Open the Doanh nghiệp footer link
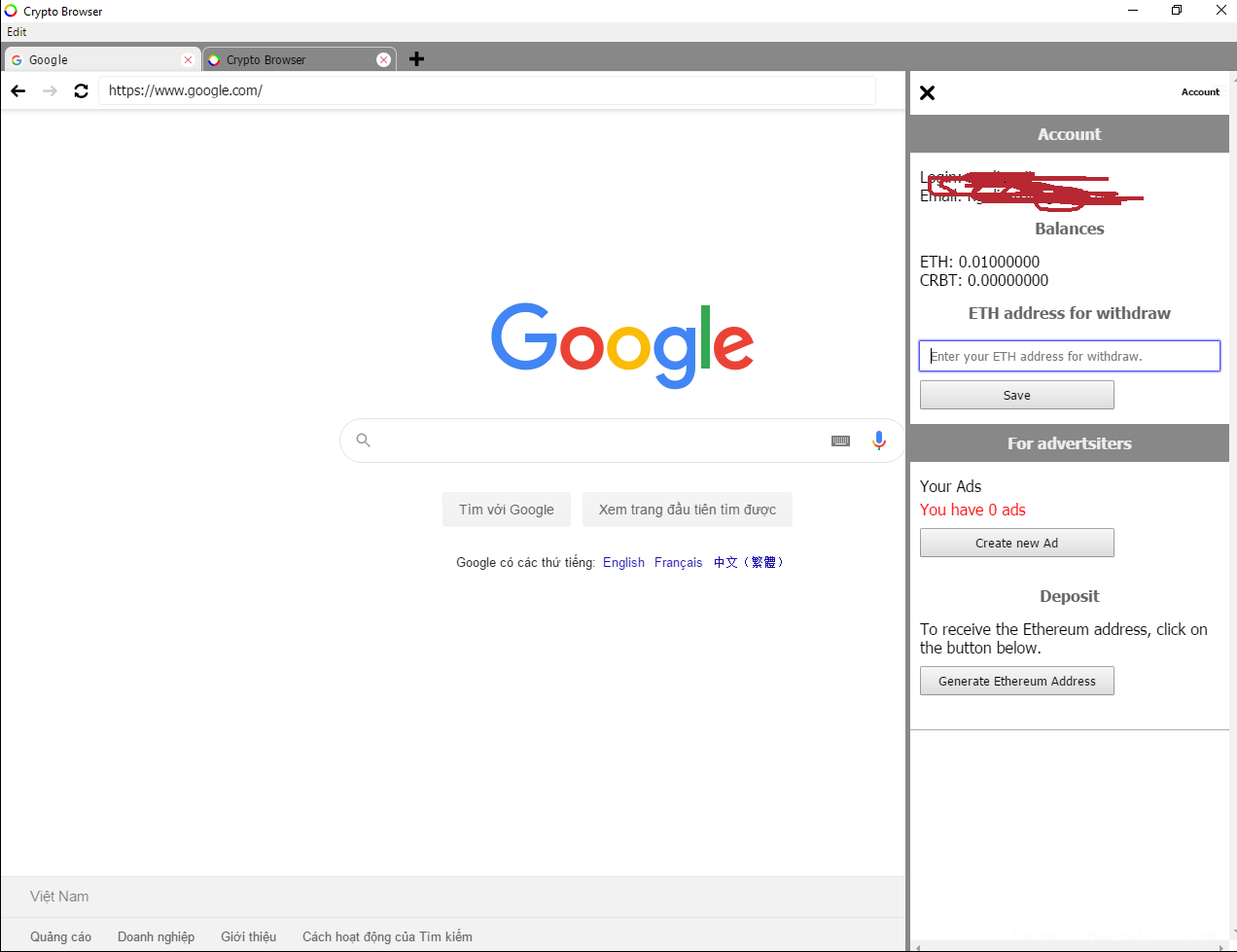 click(x=156, y=936)
